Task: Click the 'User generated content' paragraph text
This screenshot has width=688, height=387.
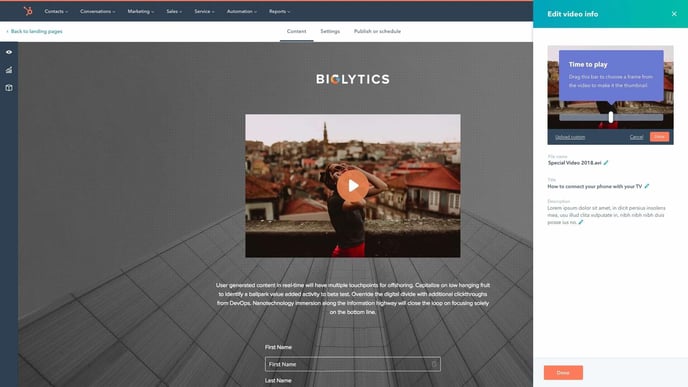Action: (x=353, y=298)
